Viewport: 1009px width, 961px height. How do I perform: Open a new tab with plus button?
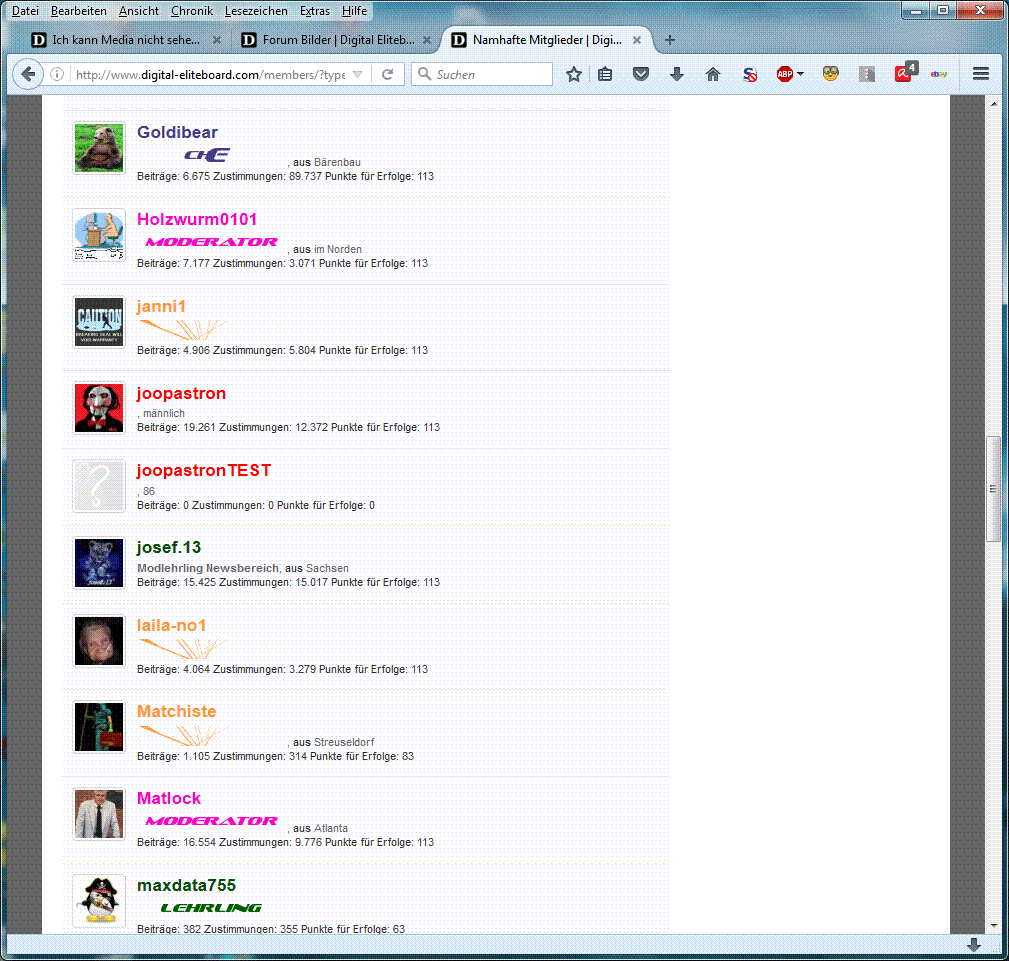(669, 40)
